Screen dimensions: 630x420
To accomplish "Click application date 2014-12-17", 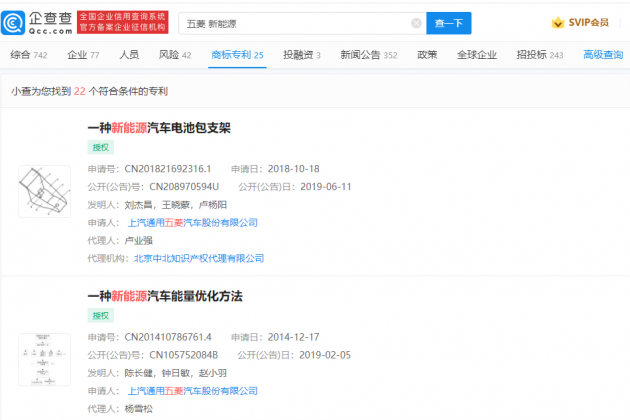I will tap(294, 337).
